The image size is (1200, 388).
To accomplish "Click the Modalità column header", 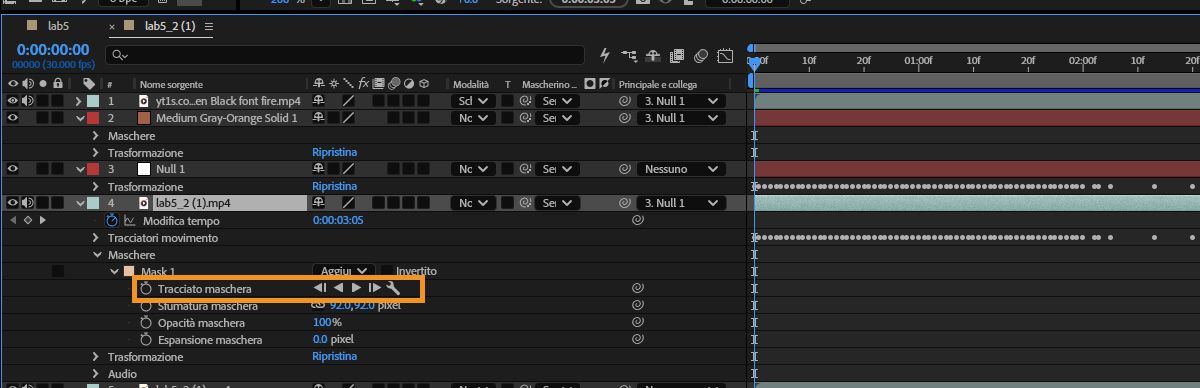I will pyautogui.click(x=471, y=84).
